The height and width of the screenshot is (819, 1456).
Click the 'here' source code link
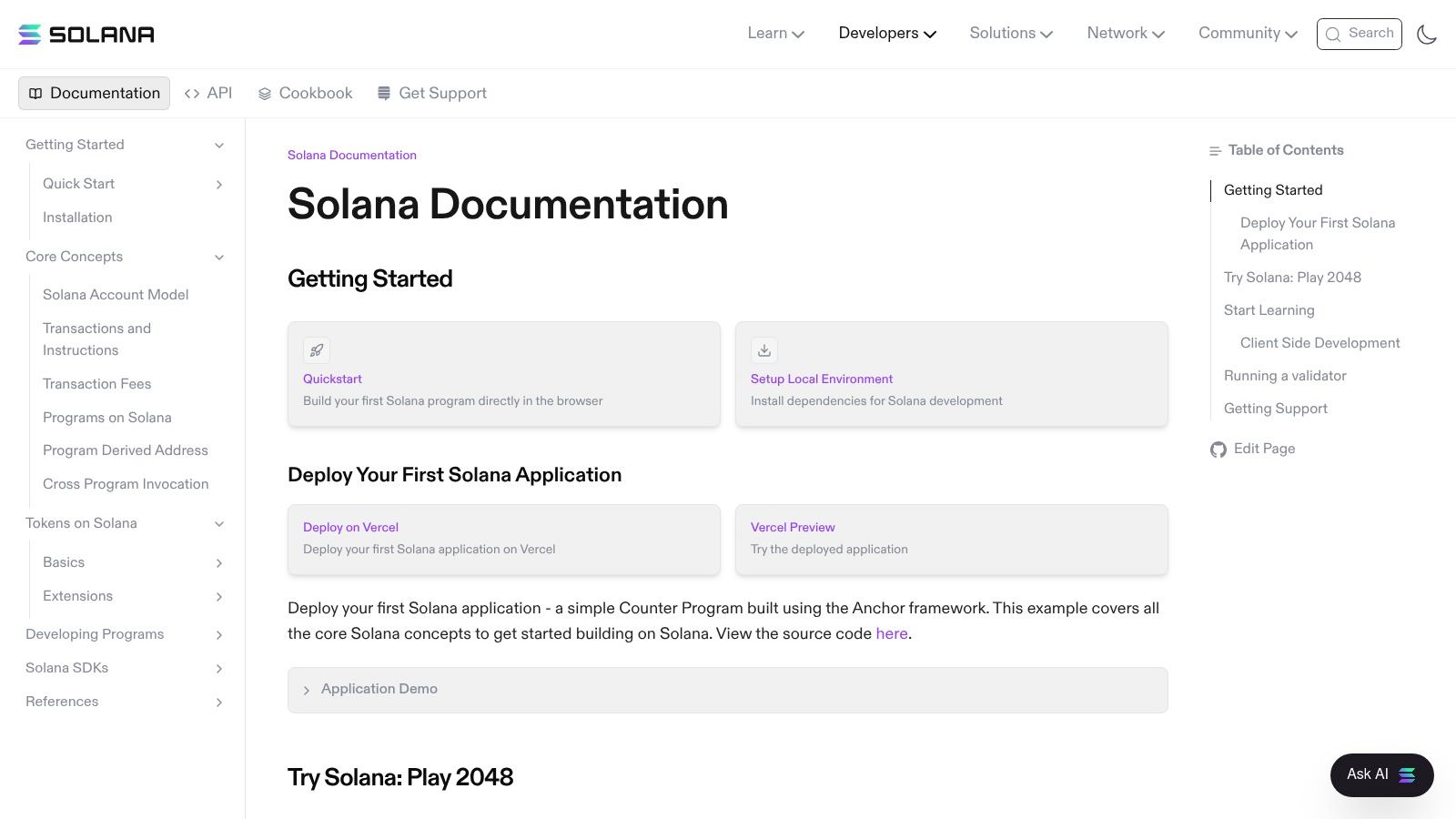tap(892, 633)
